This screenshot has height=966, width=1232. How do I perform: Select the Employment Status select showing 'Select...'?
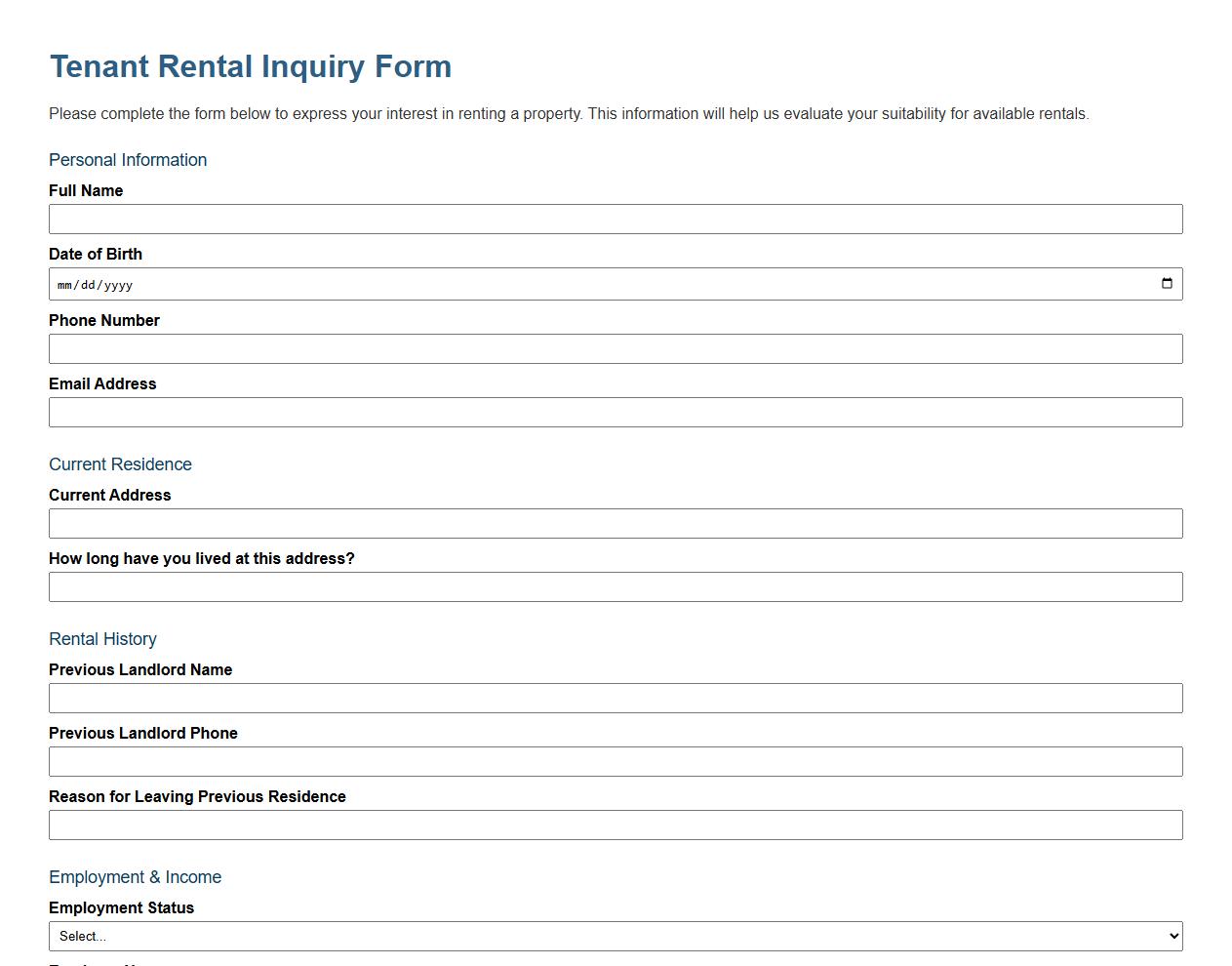616,935
